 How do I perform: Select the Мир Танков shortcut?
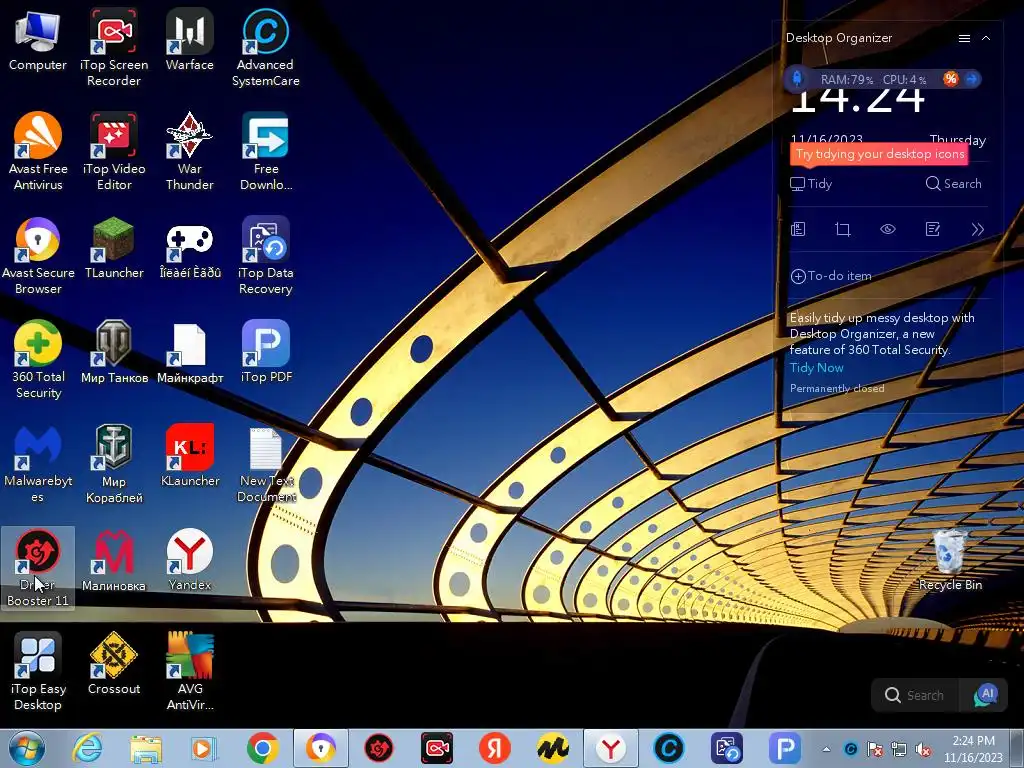(x=114, y=352)
